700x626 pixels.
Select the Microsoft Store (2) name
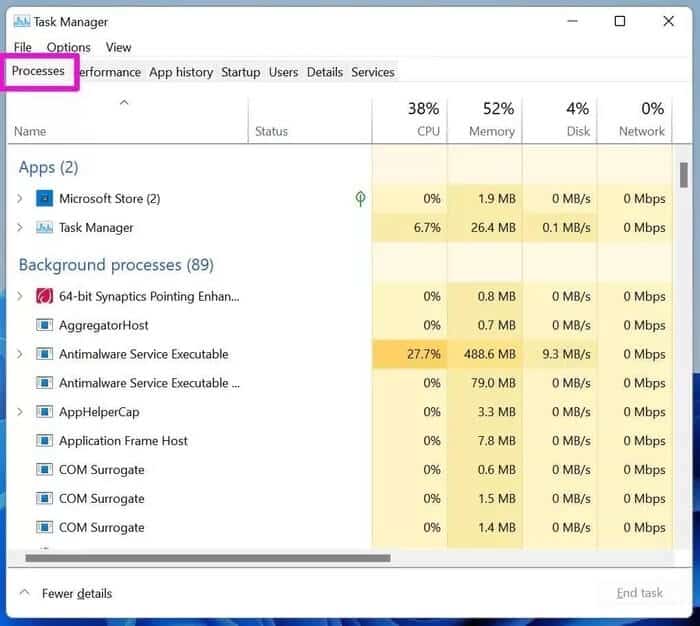point(110,199)
